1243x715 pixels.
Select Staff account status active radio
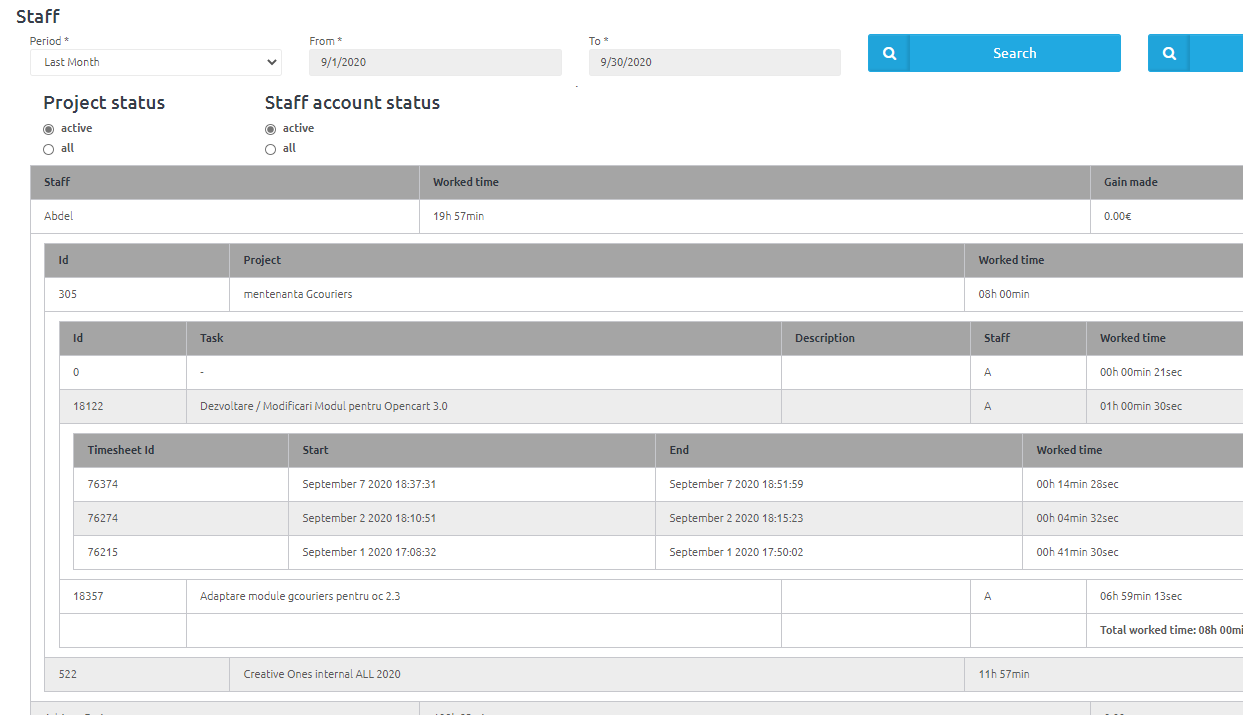tap(271, 129)
